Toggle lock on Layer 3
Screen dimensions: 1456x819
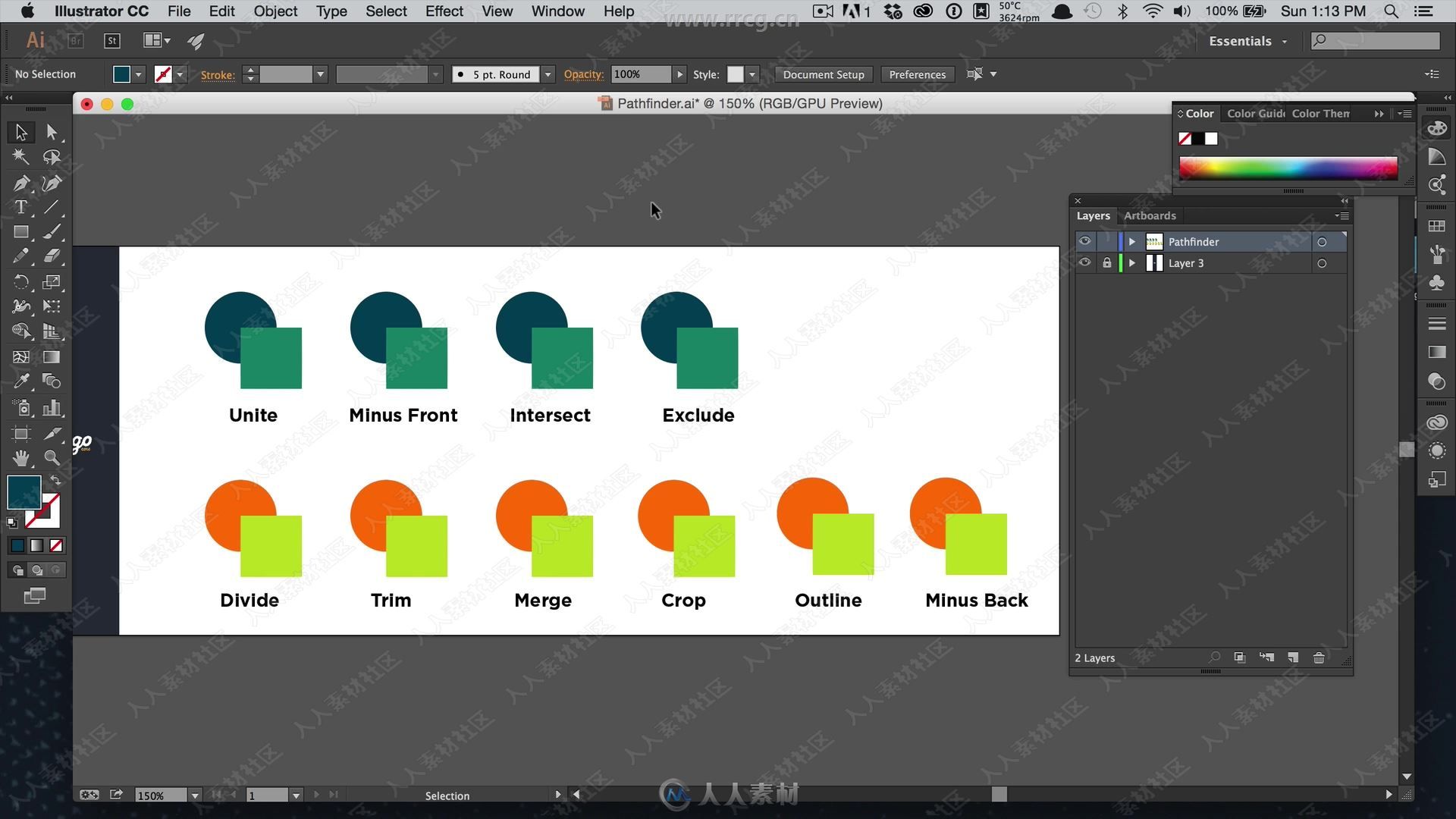point(1106,262)
